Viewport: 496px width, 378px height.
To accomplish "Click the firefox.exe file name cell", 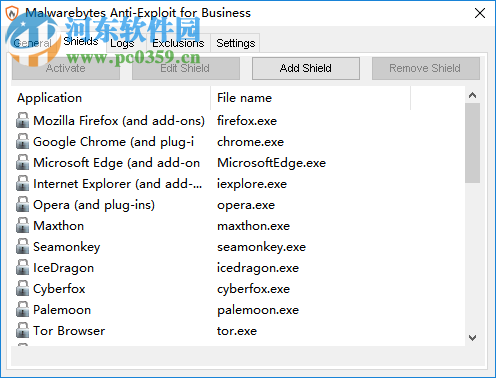I will pos(247,121).
